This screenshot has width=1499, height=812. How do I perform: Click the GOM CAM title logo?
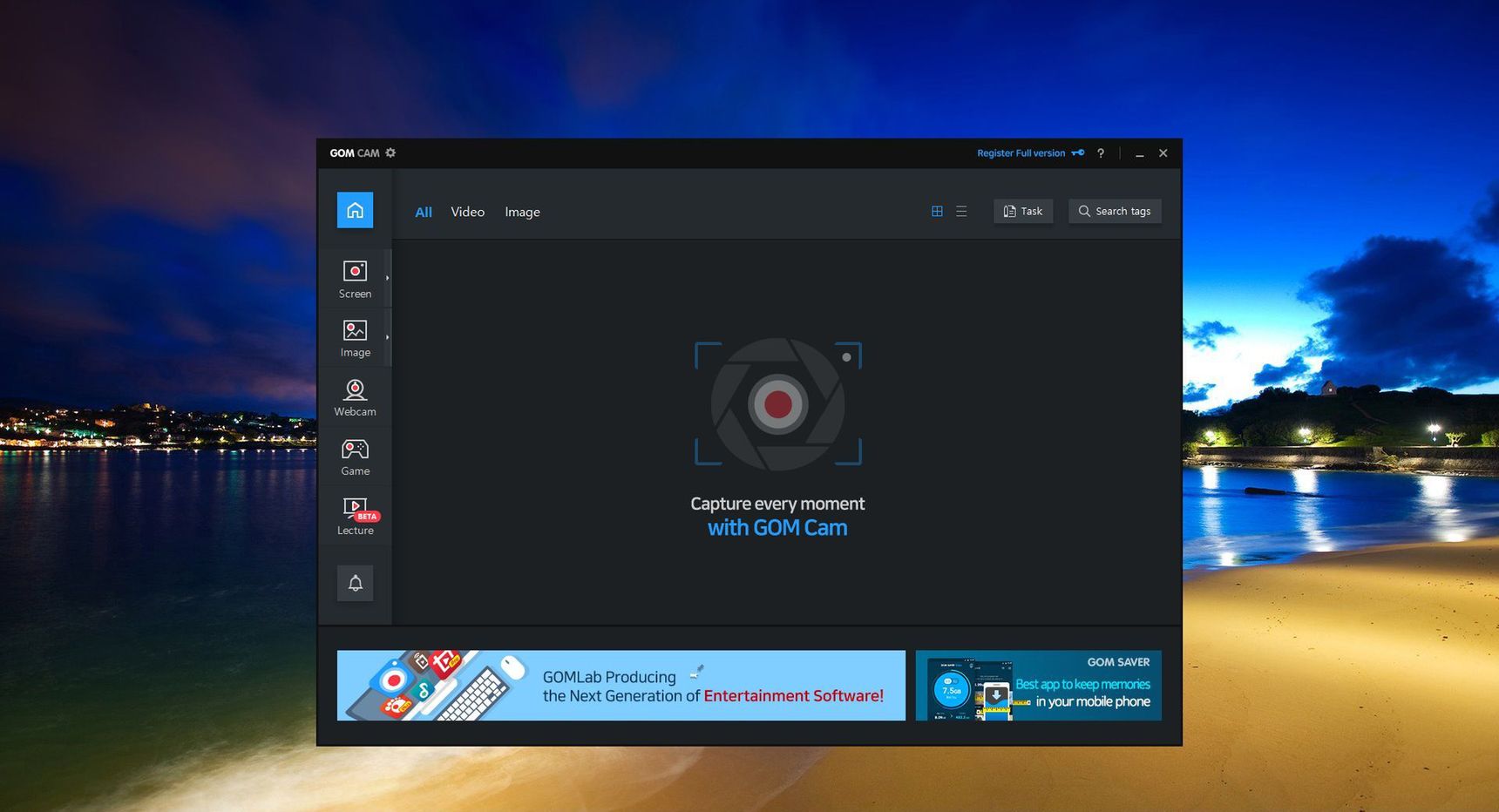coord(355,152)
